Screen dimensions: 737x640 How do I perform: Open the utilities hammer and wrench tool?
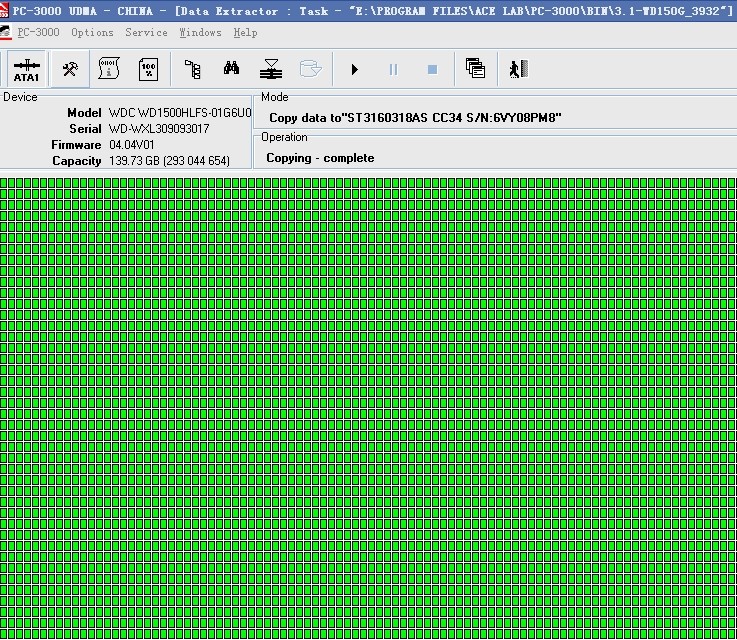[70, 69]
